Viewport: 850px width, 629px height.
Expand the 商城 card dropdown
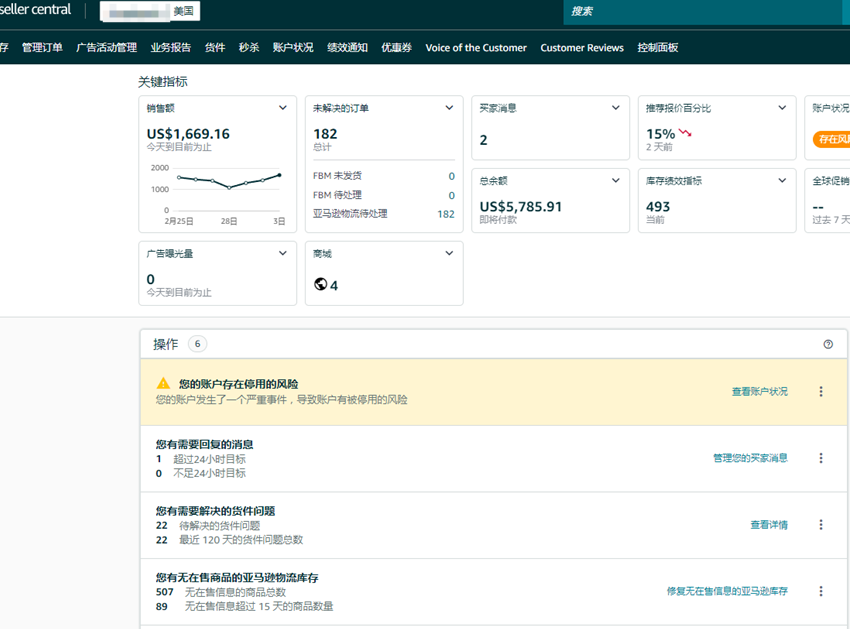(449, 253)
